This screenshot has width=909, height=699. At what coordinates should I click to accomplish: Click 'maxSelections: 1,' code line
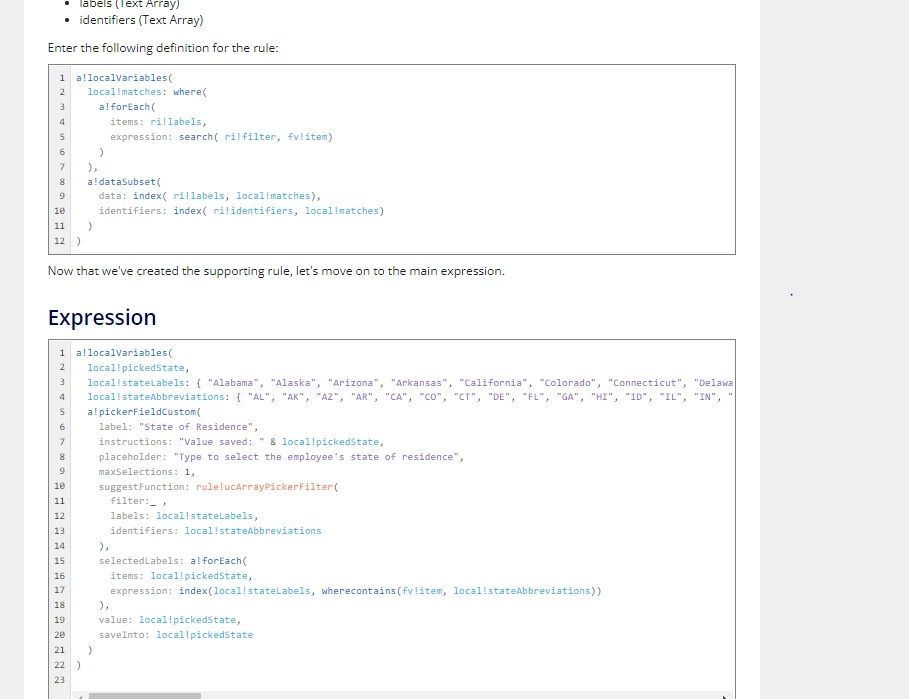pyautogui.click(x=147, y=472)
